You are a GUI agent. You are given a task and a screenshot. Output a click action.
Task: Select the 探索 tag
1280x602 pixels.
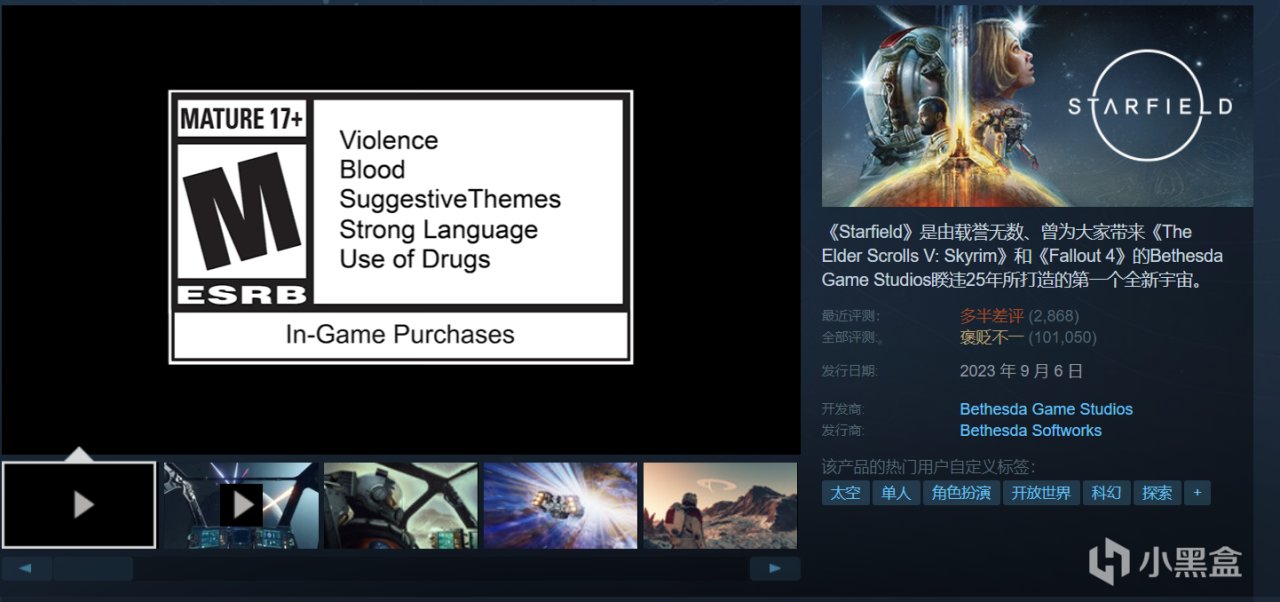click(x=1157, y=493)
